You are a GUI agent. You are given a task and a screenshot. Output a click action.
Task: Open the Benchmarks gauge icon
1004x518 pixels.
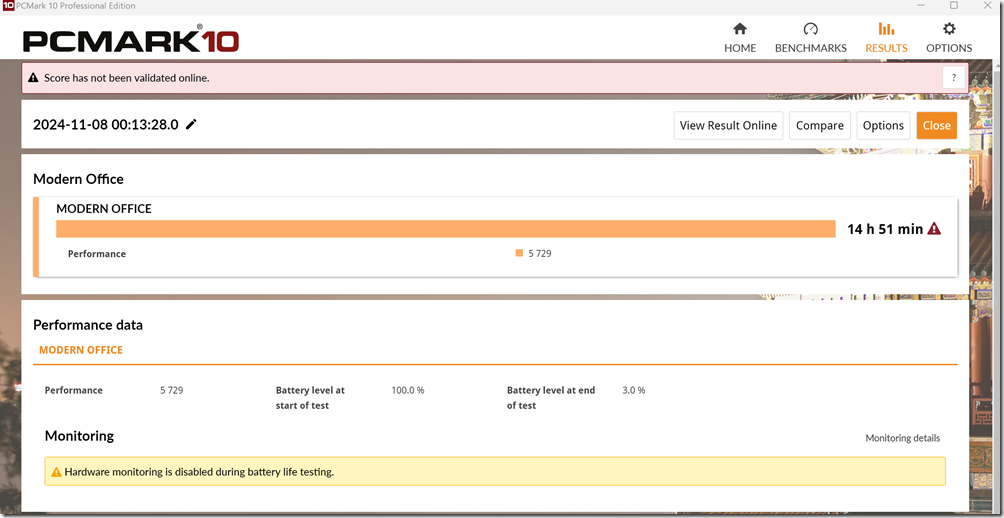click(810, 30)
